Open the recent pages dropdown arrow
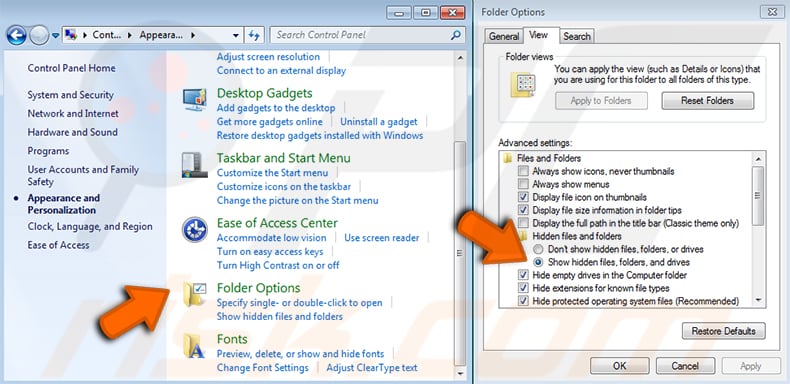The height and width of the screenshot is (384, 790). (55, 36)
